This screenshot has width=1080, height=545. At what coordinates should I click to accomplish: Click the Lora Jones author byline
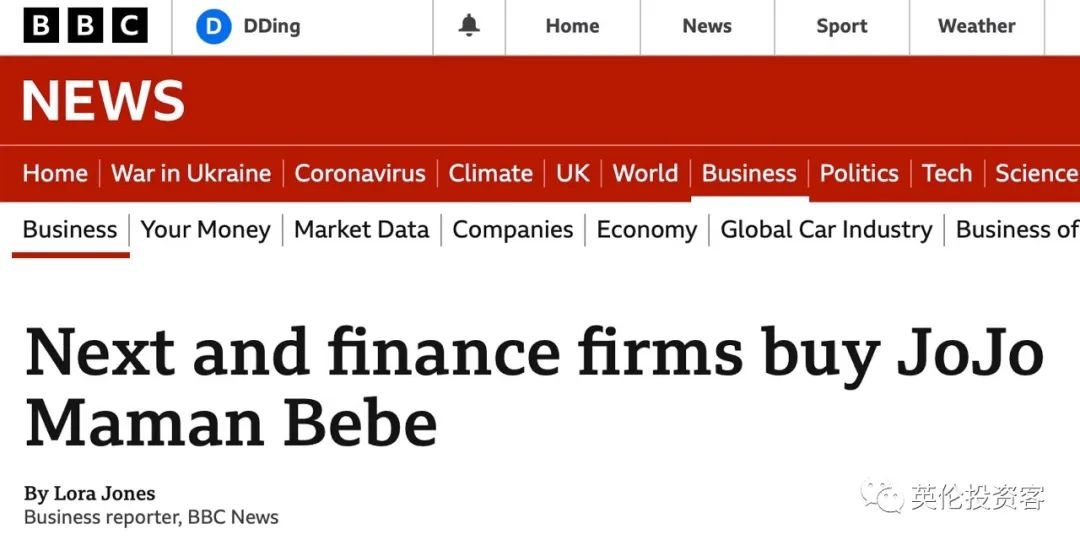[104, 494]
